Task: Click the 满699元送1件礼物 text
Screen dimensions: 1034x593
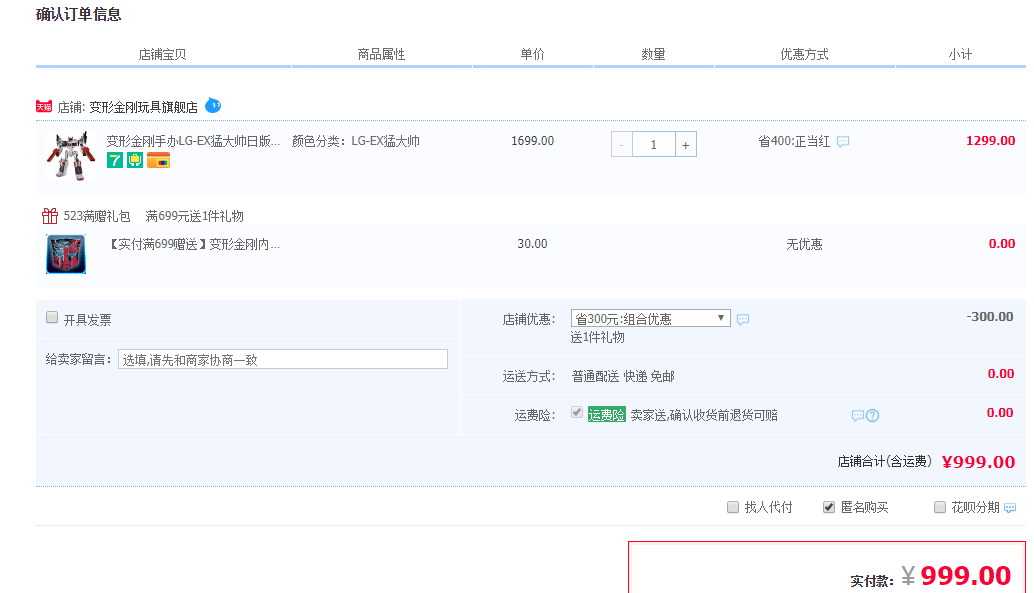Action: tap(195, 216)
